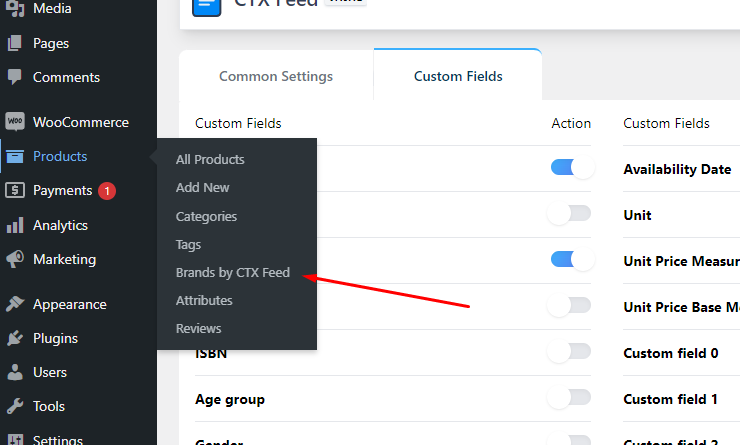Click the Analytics bar chart icon

pos(14,225)
